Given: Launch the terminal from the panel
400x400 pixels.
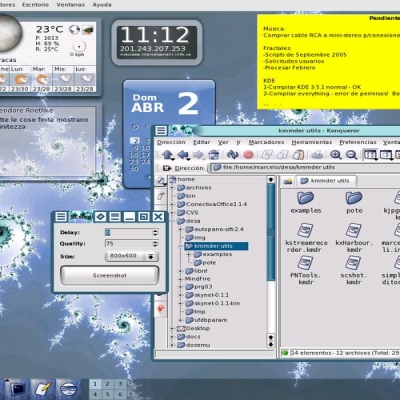Looking at the screenshot, I should [x=18, y=389].
